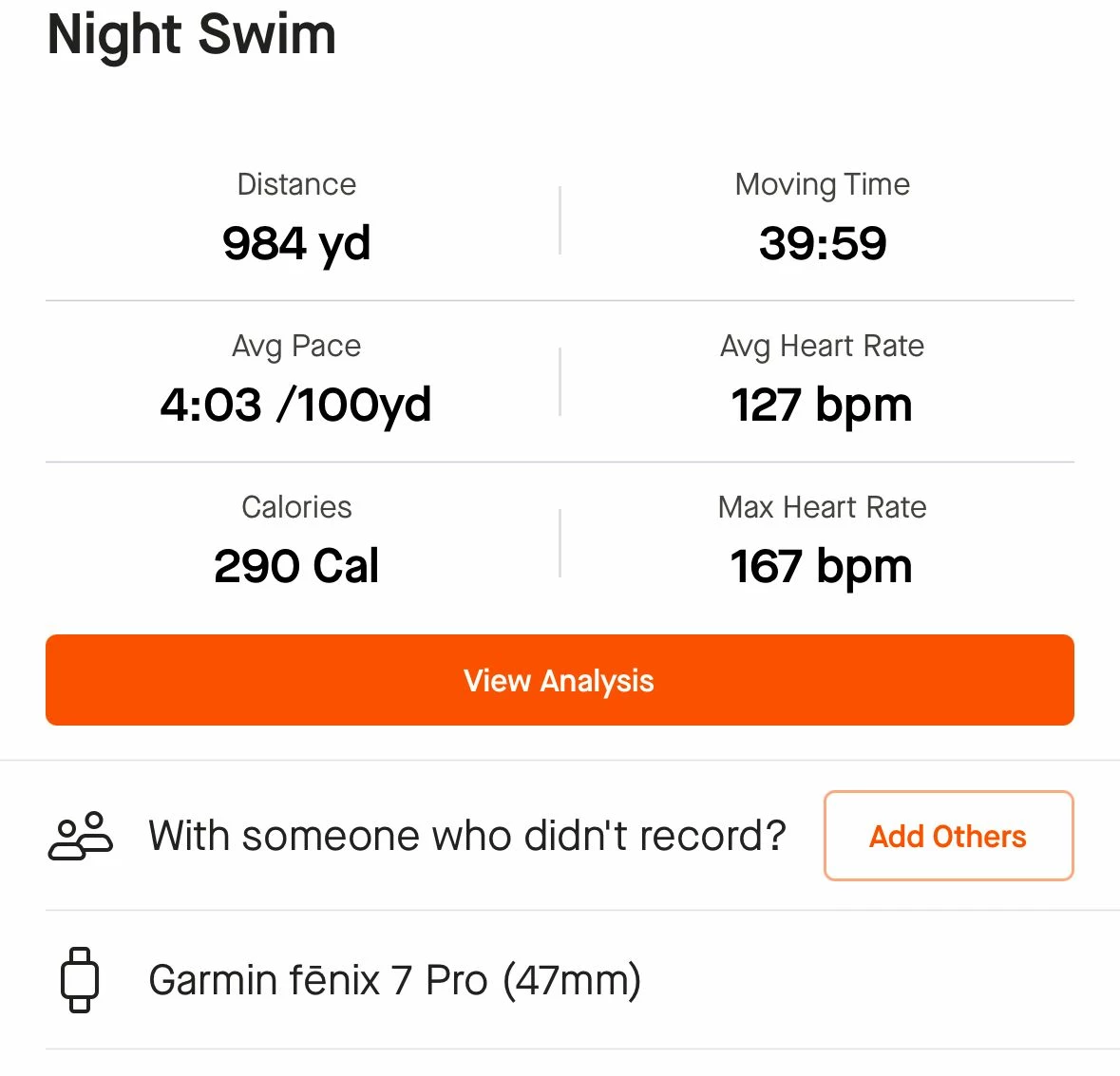Tap the Add Others button

[x=949, y=836]
